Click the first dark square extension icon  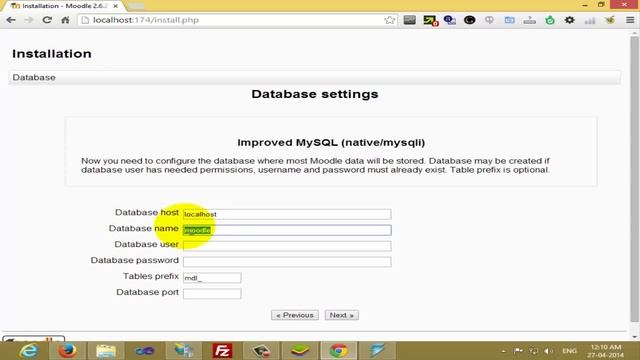409,20
